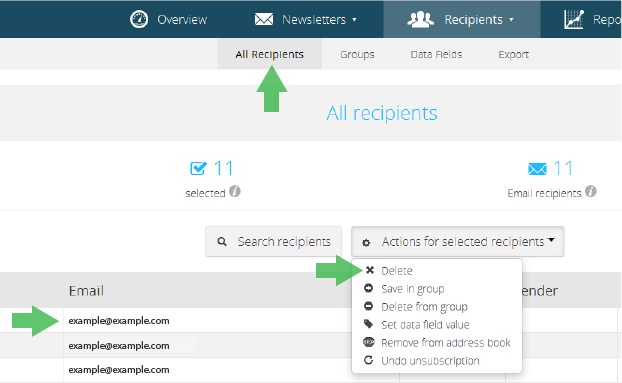622x383 pixels.
Task: Click the All recipients page heading
Action: click(382, 113)
